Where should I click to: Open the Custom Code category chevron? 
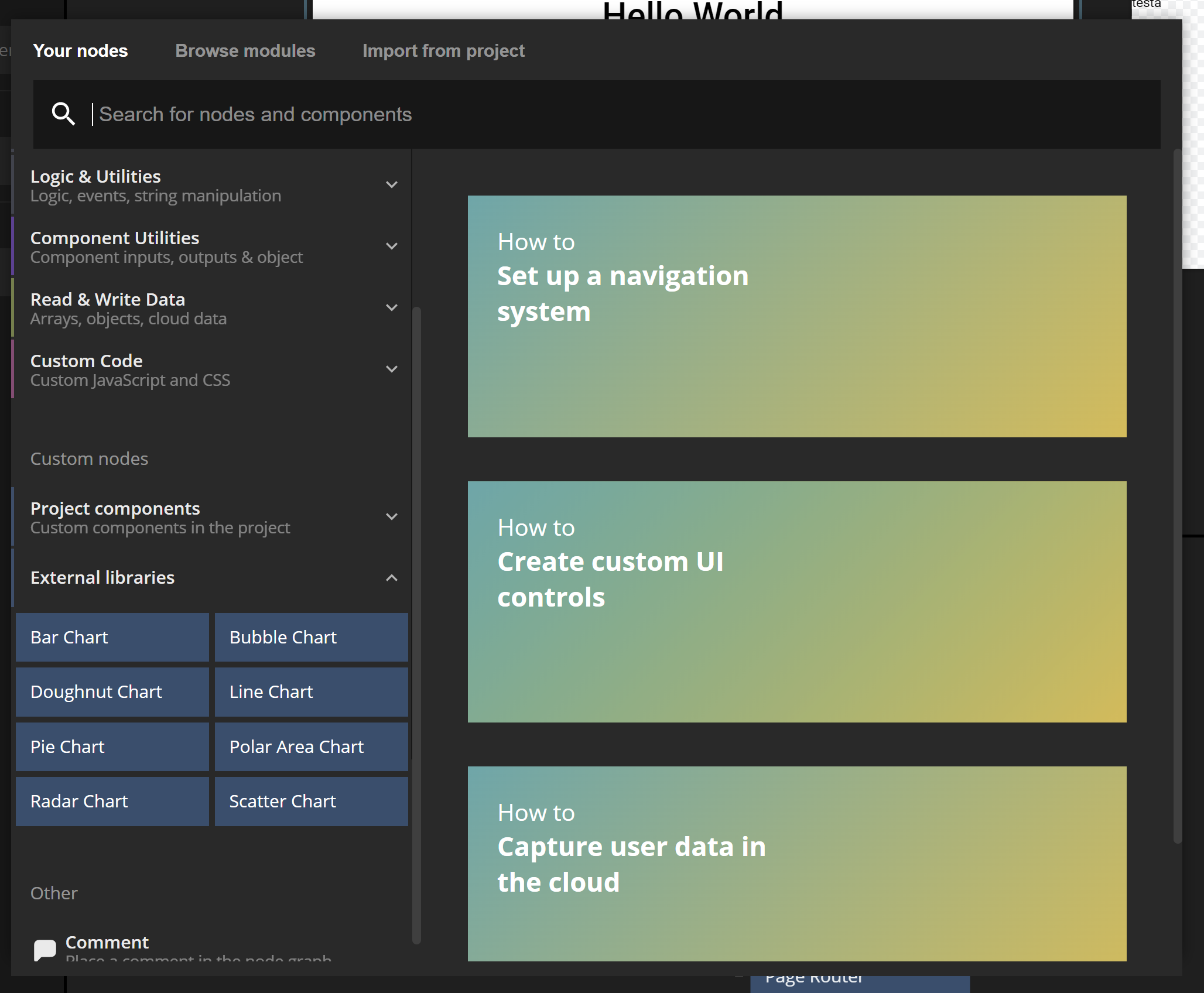[391, 369]
